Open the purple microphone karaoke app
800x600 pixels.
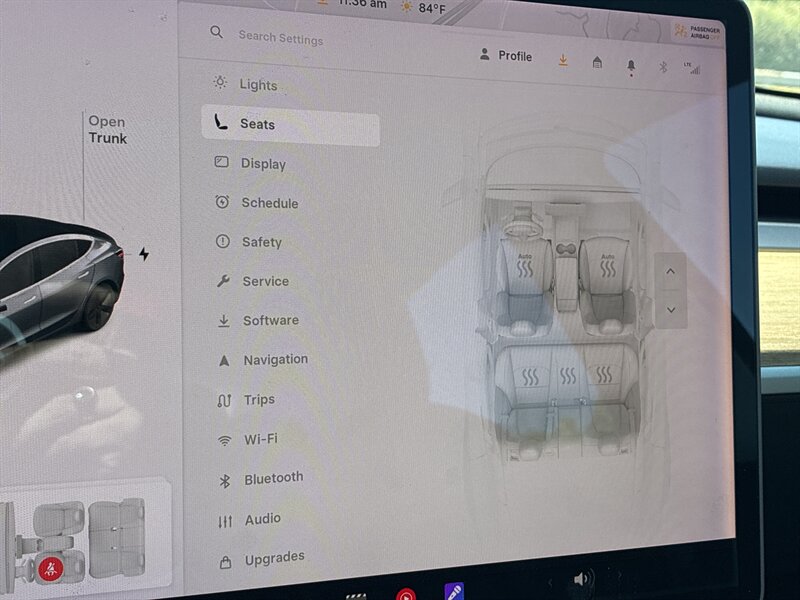pyautogui.click(x=454, y=591)
